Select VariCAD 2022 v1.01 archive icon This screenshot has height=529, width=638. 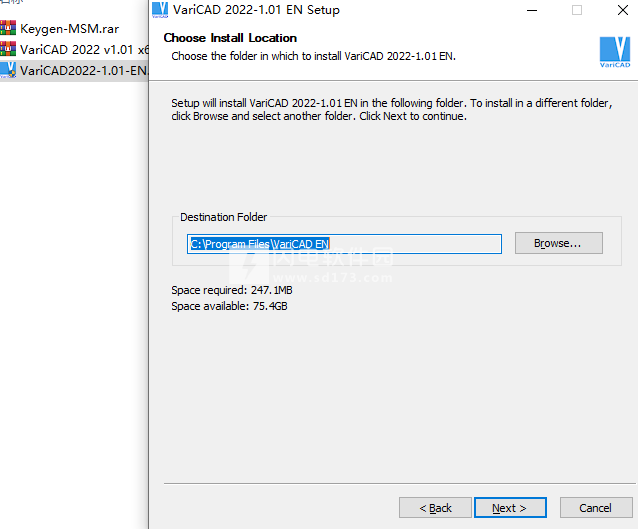click(x=8, y=49)
